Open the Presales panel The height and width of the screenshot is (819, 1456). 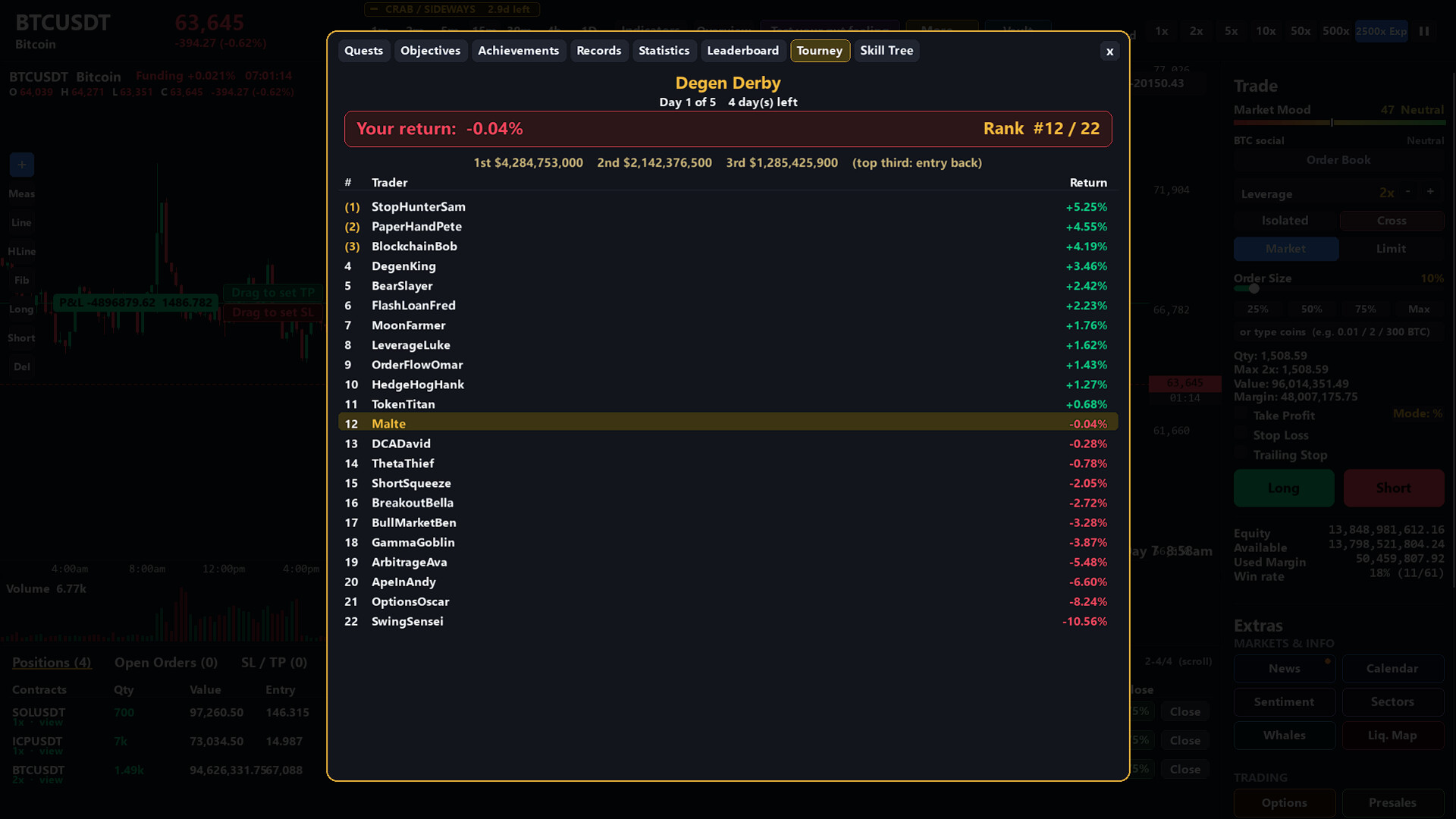(1392, 803)
